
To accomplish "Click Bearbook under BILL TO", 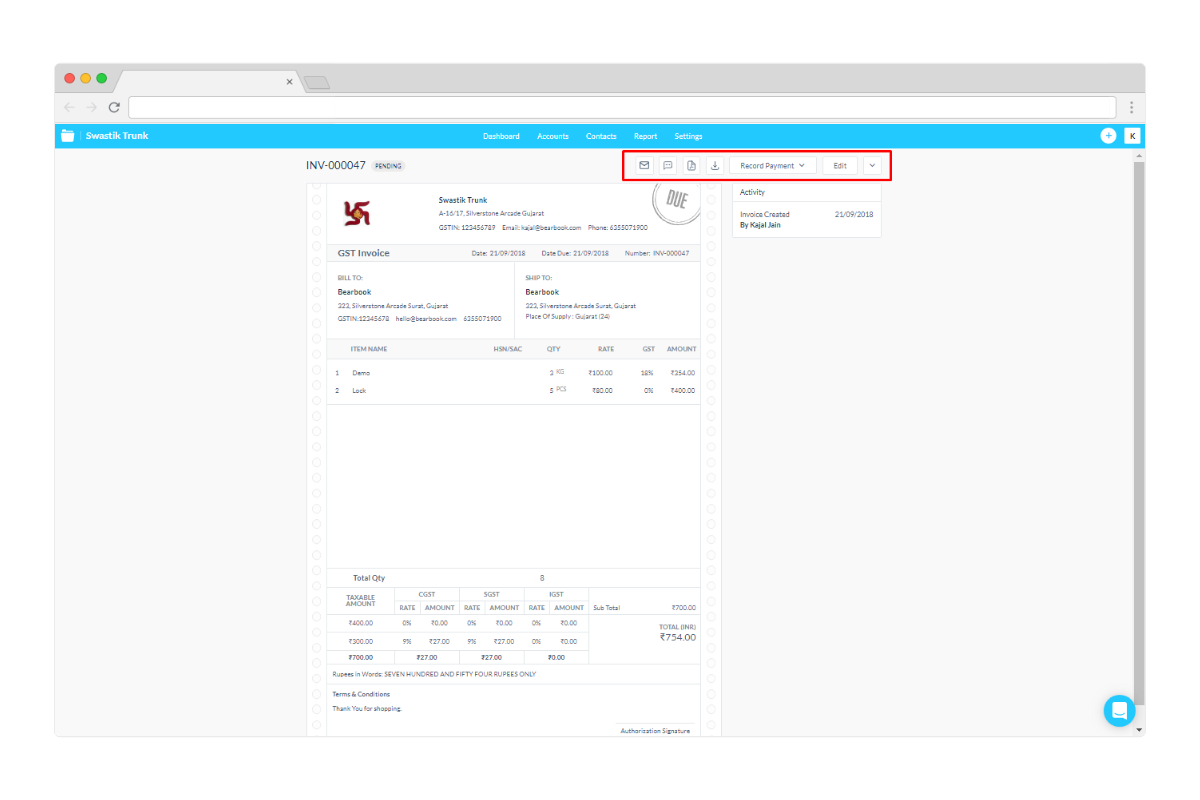I will coord(354,292).
